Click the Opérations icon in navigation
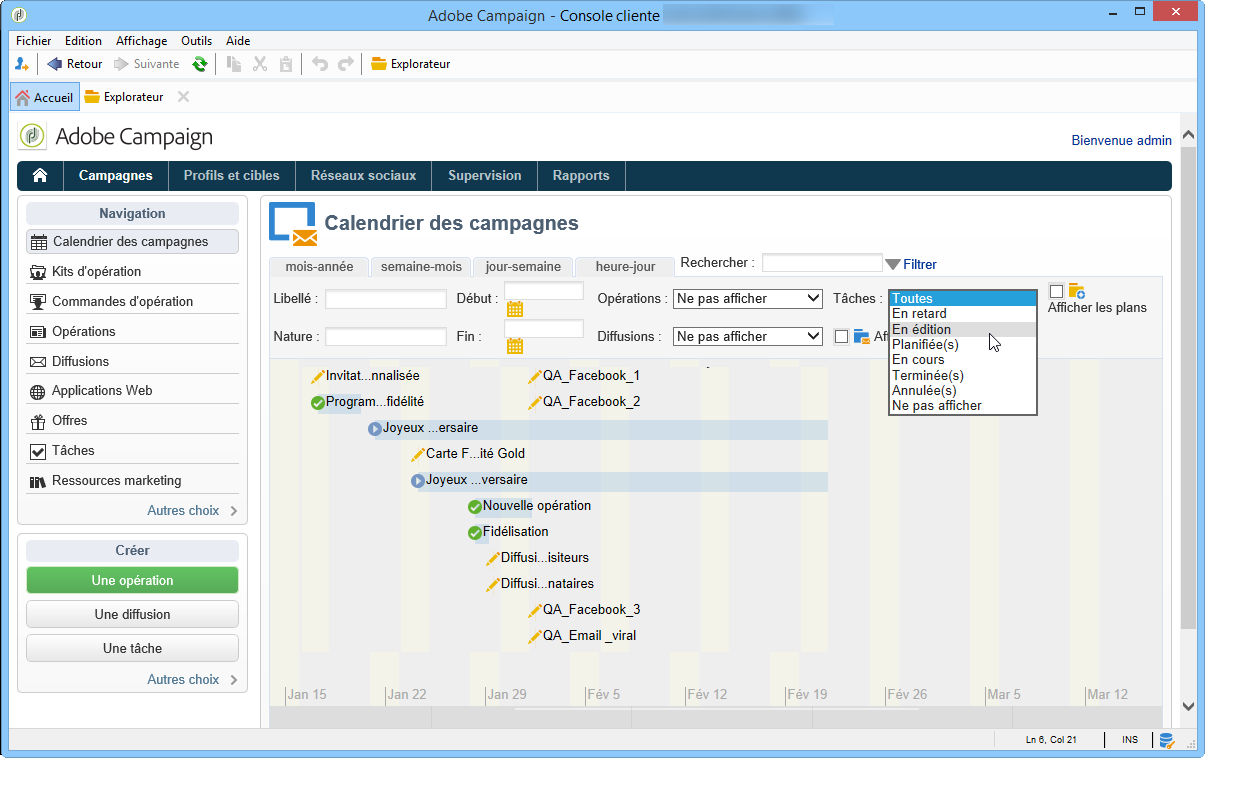 (38, 332)
